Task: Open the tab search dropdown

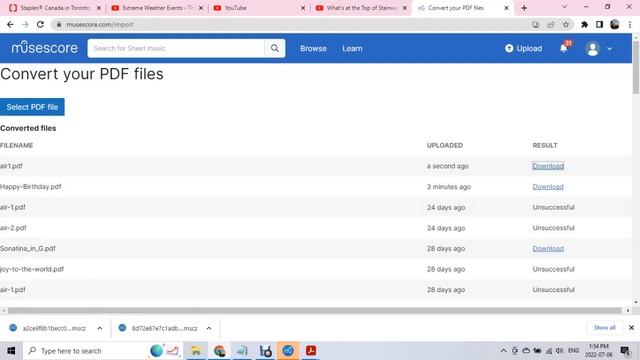Action: pos(564,7)
